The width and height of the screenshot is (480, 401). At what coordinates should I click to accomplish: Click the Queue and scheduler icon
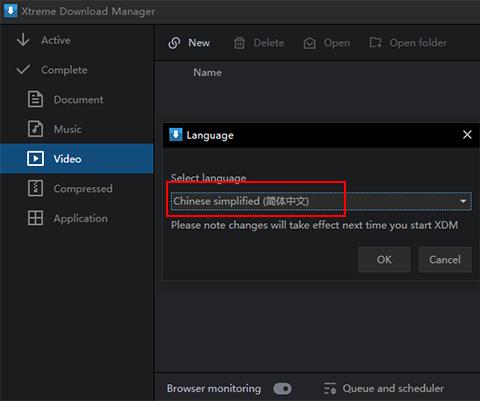(x=330, y=388)
